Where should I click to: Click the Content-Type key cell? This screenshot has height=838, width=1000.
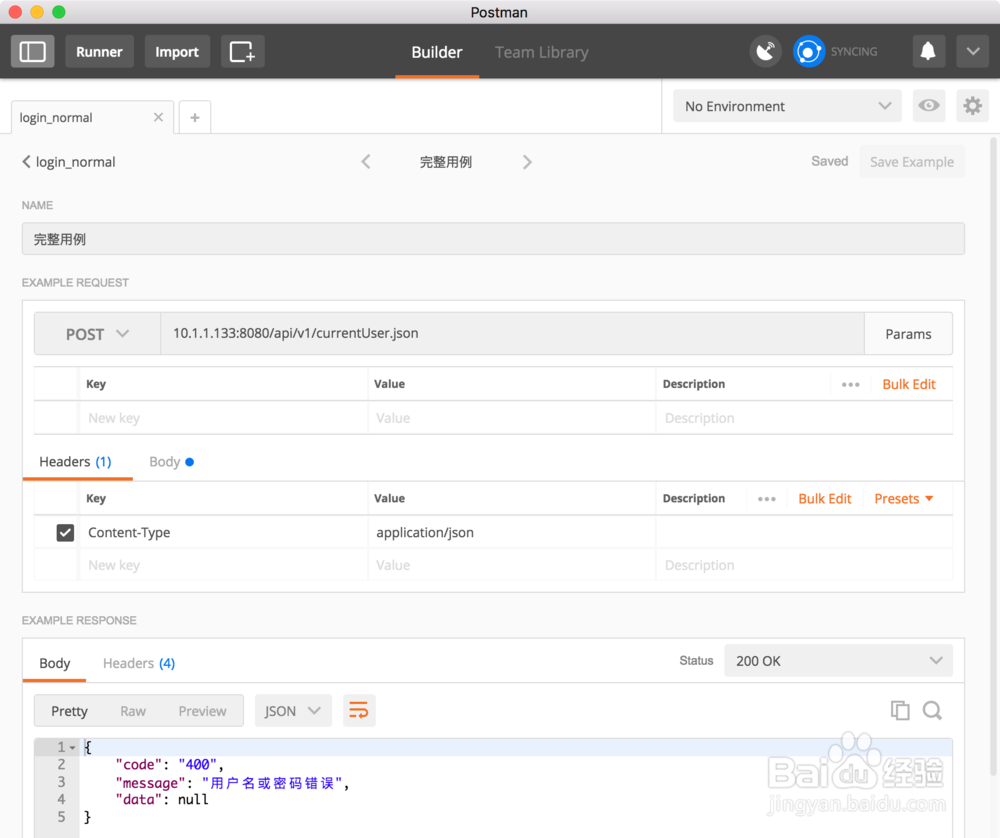[x=223, y=533]
